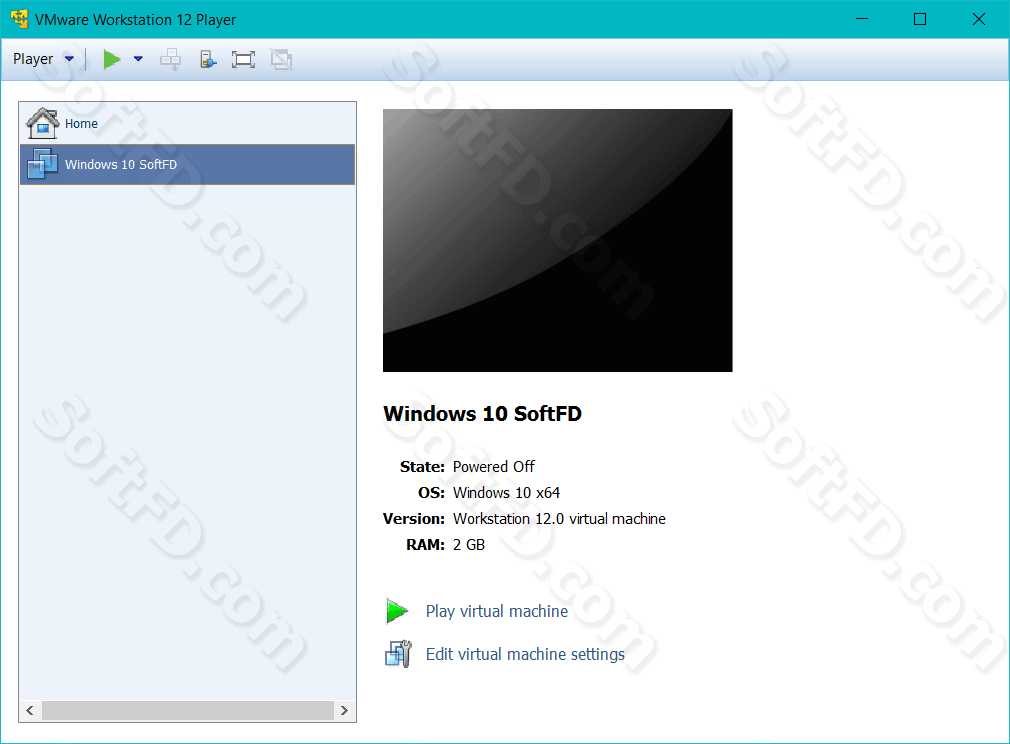Click the library scrollbar left arrow

30,711
